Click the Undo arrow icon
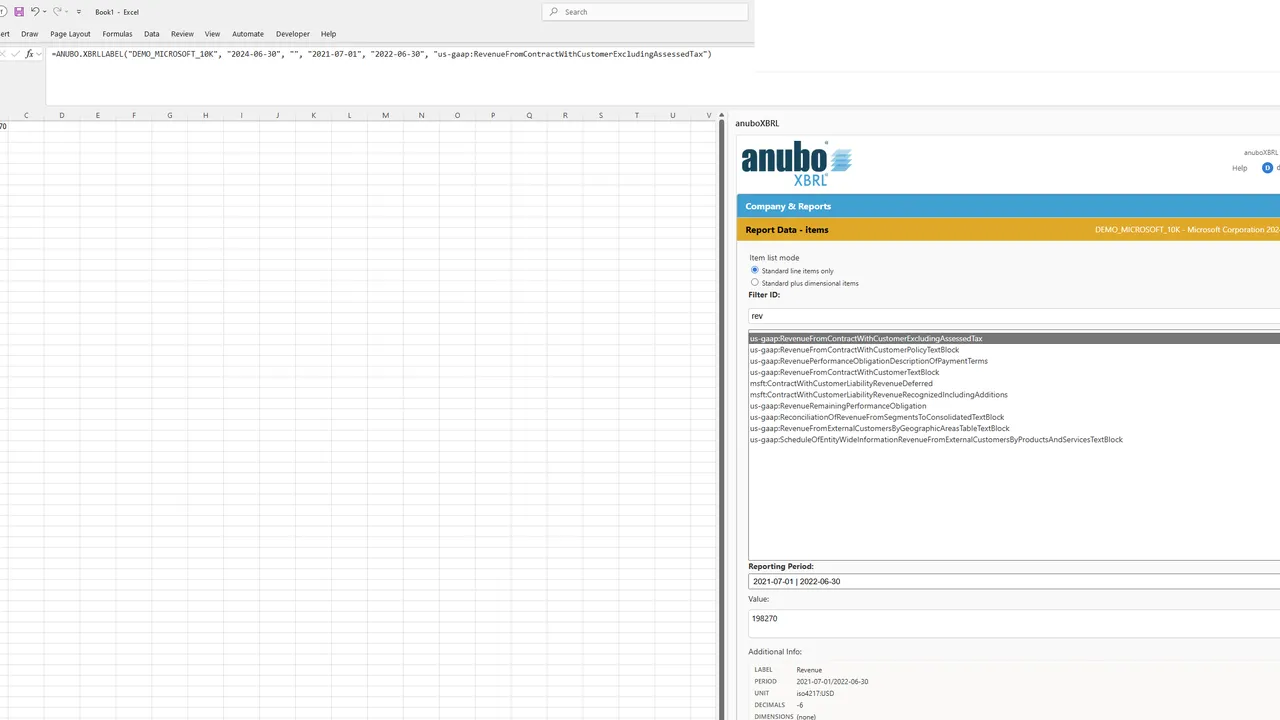This screenshot has height=720, width=1280. [35, 12]
